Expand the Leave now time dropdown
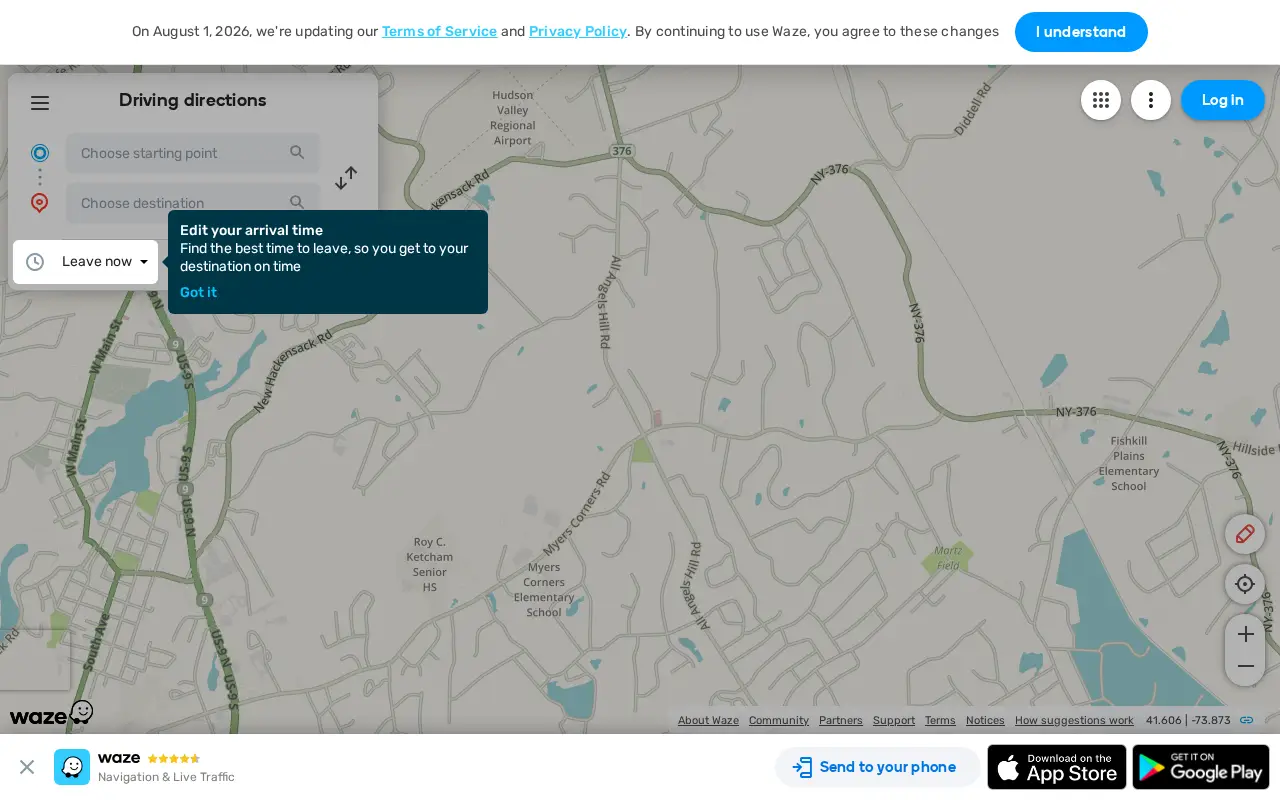This screenshot has height=800, width=1280. tap(86, 262)
